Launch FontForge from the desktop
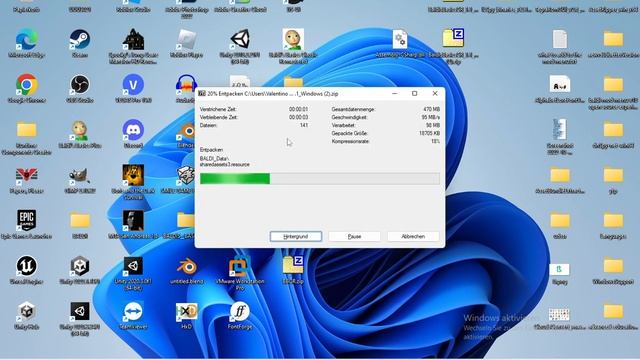 [x=240, y=311]
